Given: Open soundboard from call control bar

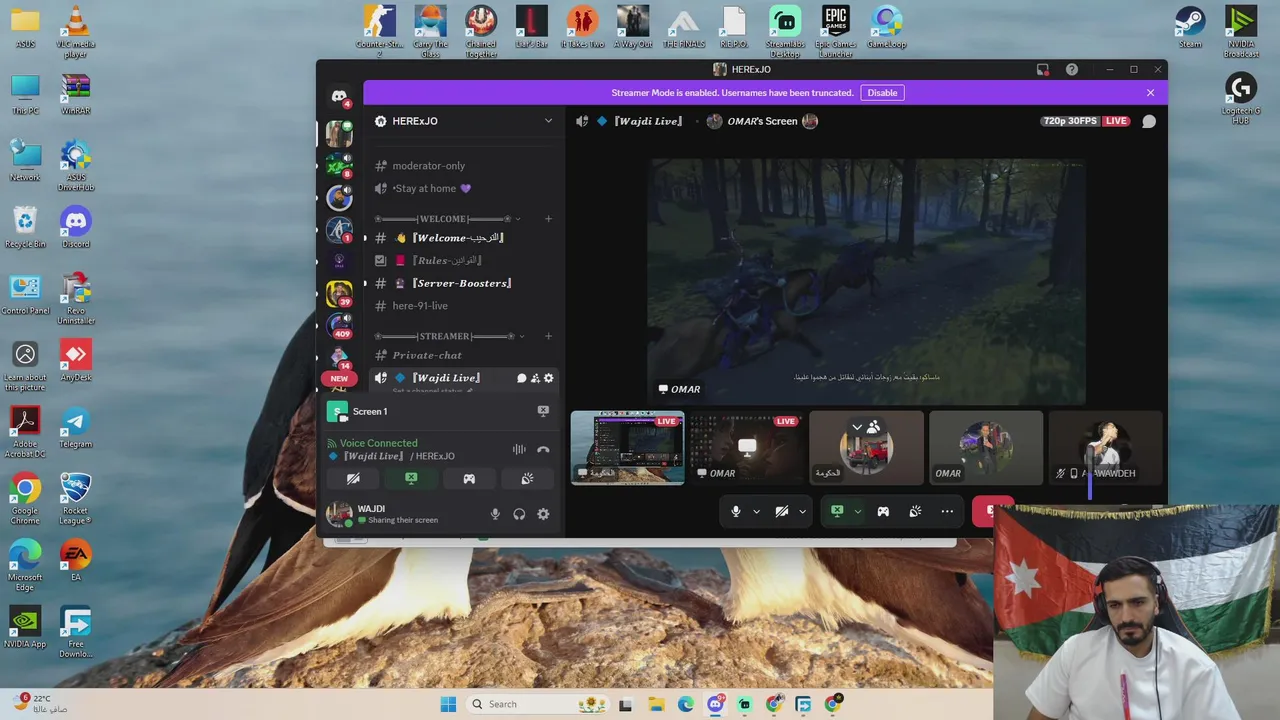Looking at the screenshot, I should point(915,511).
